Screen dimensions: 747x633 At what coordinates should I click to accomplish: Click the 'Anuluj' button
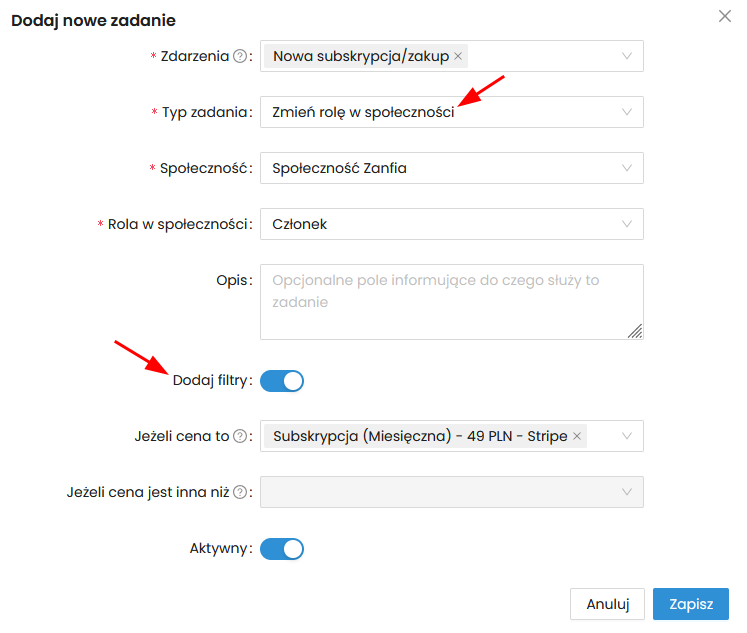pyautogui.click(x=607, y=604)
